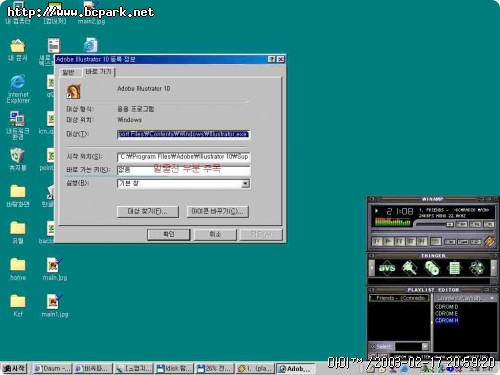Skip to next track in Winamp
The width and height of the screenshot is (500, 375).
coord(421,241)
